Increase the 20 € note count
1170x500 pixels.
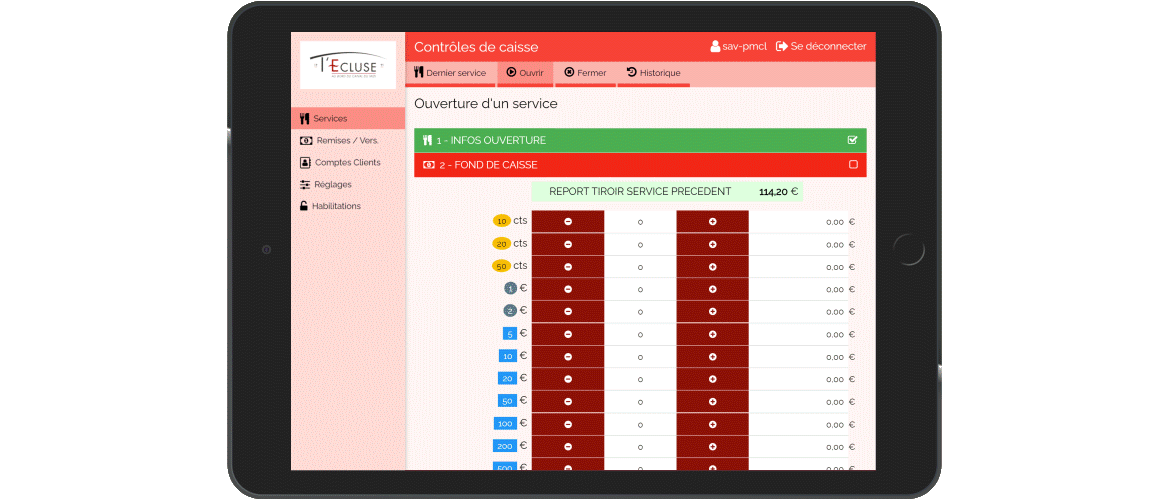713,379
